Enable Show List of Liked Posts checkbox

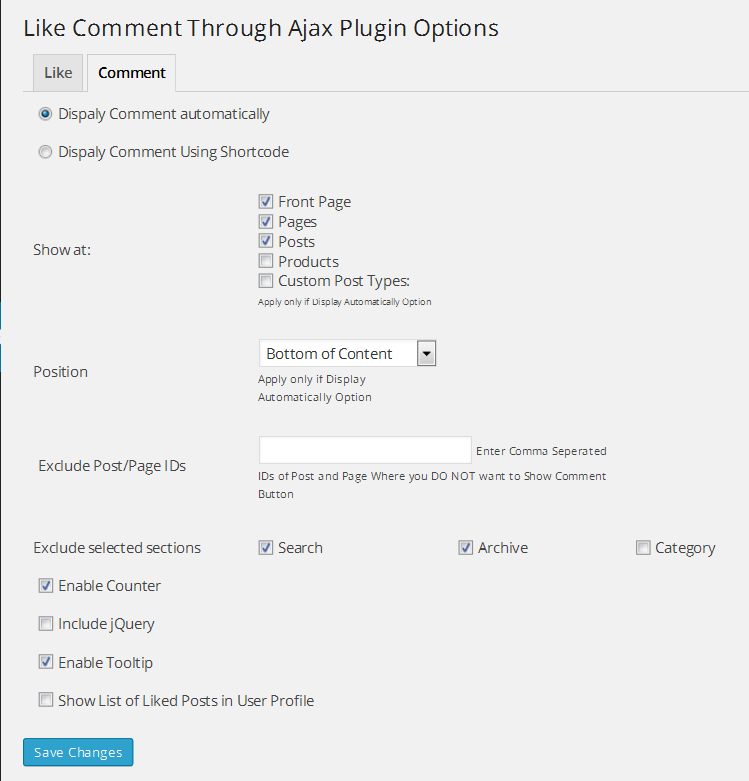click(x=46, y=700)
